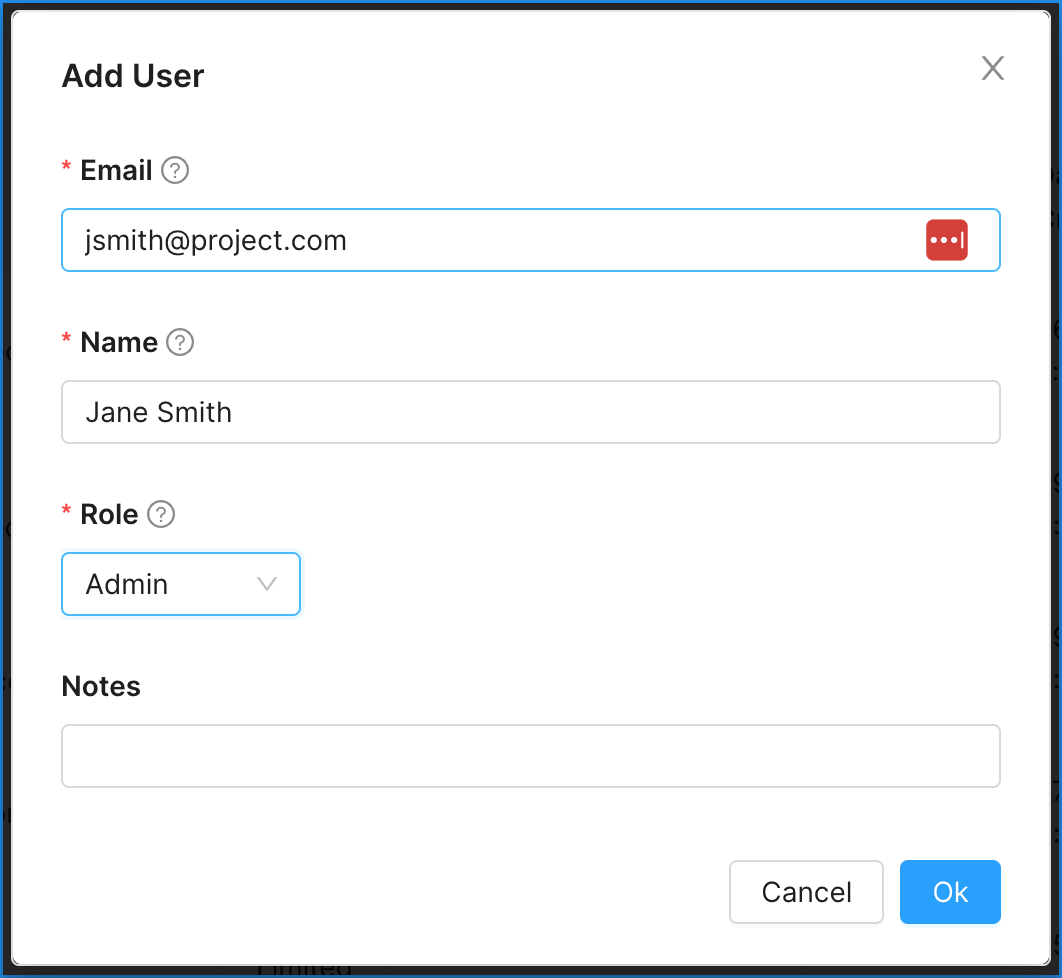Focus the empty Notes input box
The image size is (1062, 978).
tap(531, 756)
